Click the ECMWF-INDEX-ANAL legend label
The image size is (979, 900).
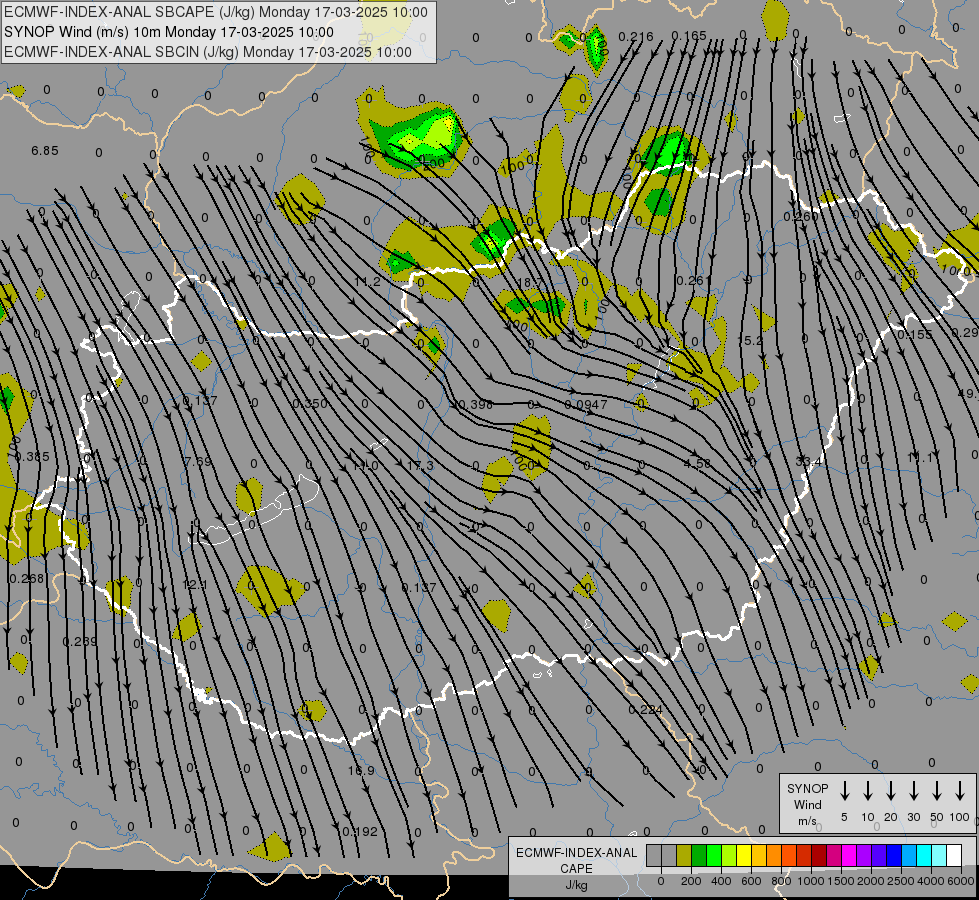click(x=576, y=853)
